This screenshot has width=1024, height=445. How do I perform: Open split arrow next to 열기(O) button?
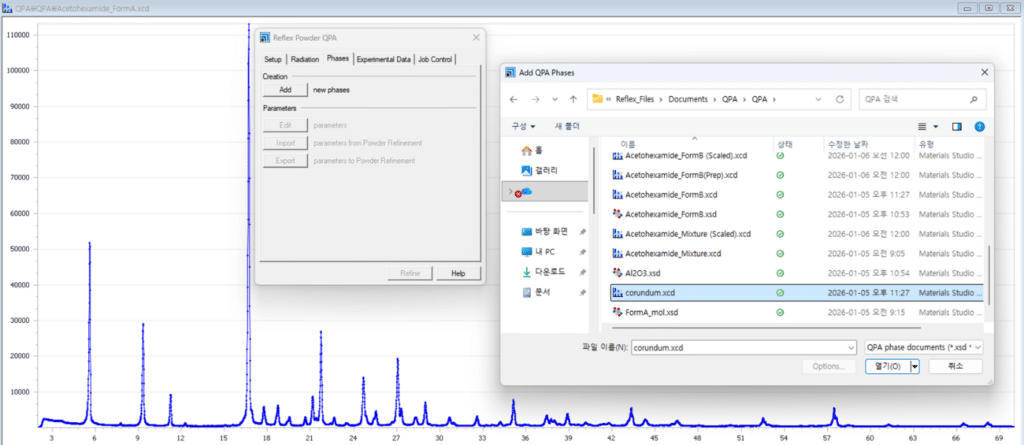pos(914,367)
